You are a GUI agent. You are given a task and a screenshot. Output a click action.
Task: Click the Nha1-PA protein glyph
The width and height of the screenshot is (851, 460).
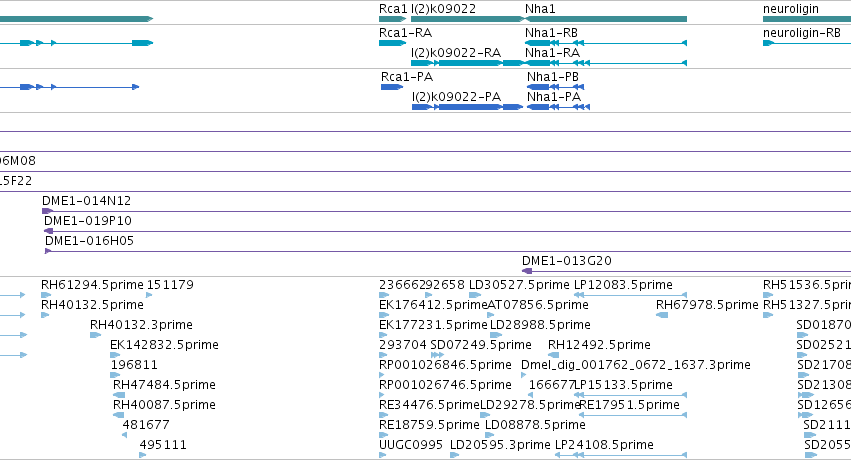558,107
